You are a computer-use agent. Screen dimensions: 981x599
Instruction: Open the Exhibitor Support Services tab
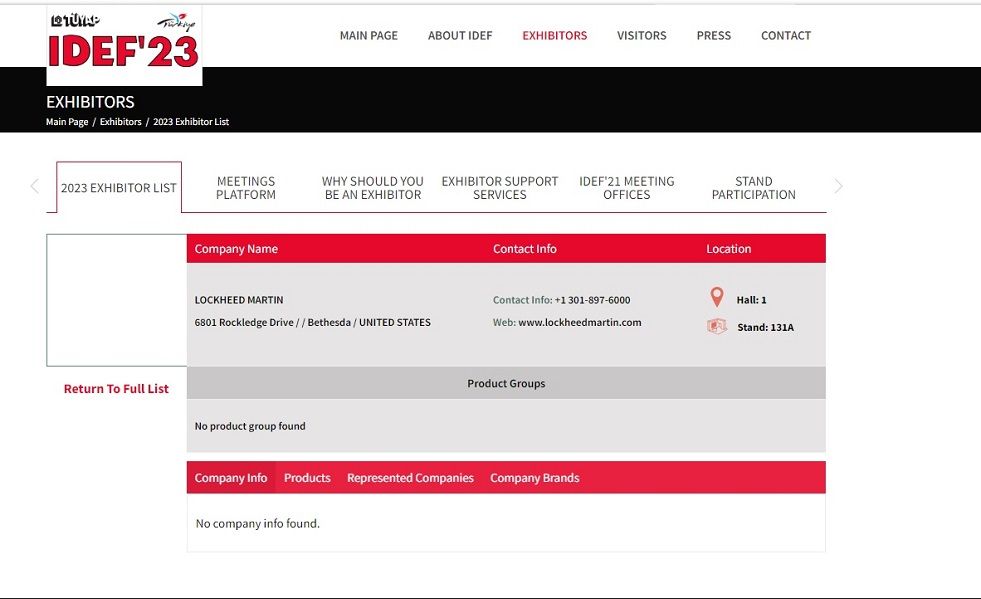pos(499,188)
